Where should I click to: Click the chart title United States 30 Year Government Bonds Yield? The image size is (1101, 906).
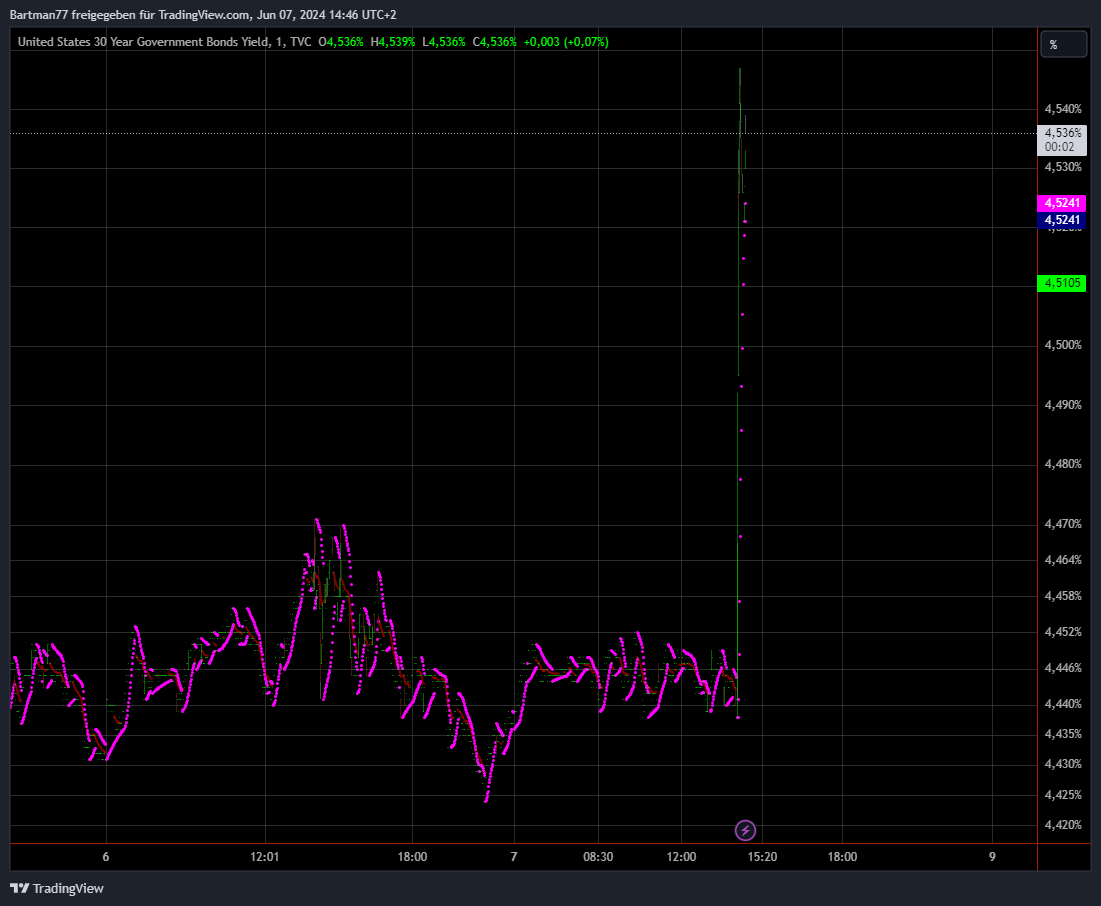point(143,42)
